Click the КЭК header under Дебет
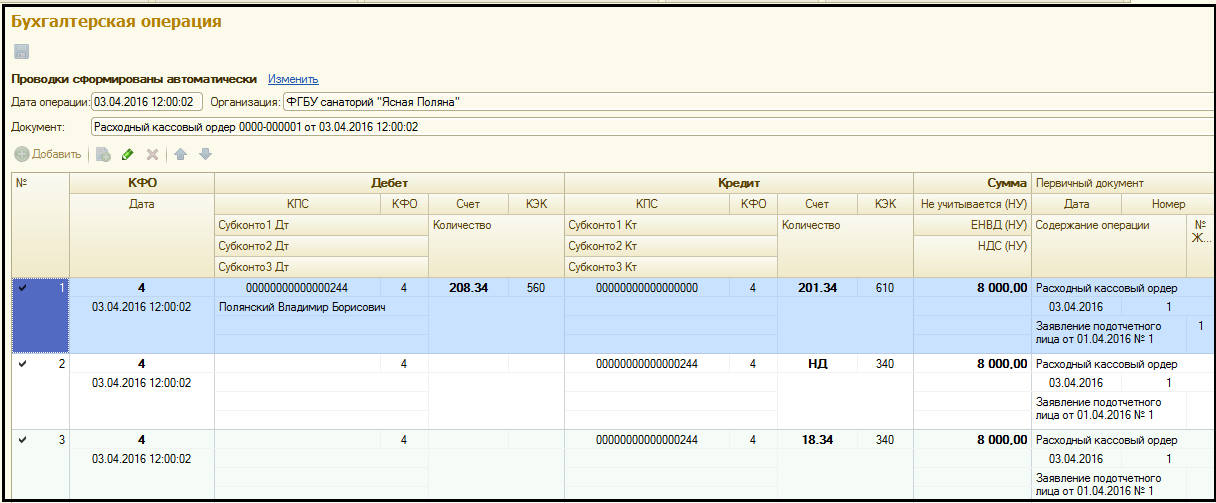This screenshot has width=1216, height=503. tap(536, 204)
